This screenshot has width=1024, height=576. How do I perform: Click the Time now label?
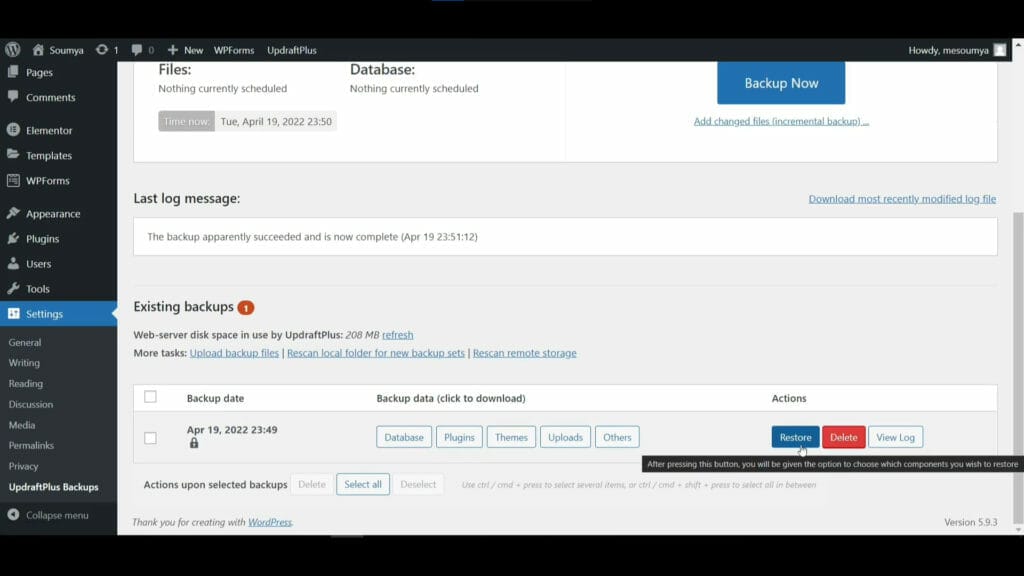[186, 121]
